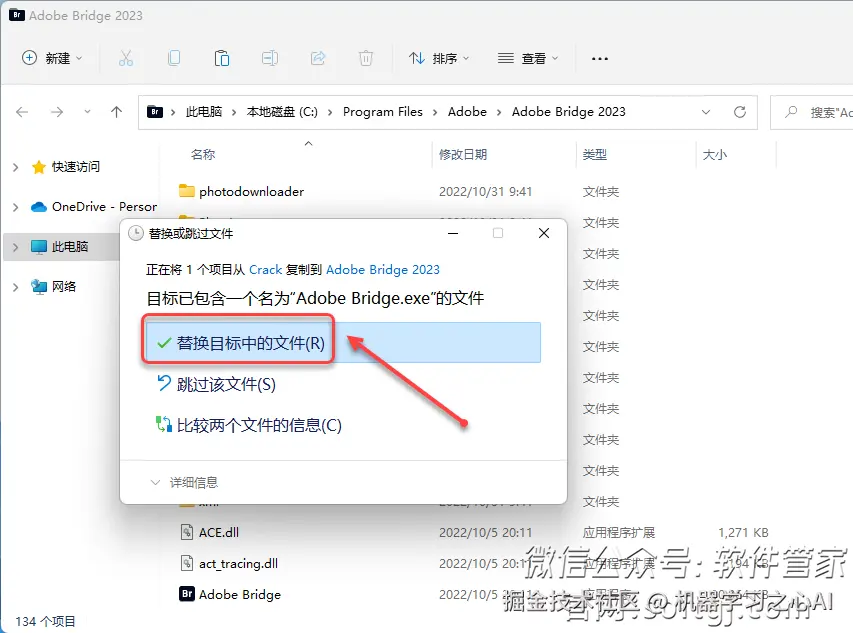853x633 pixels.
Task: Choose 比较两个文件的信息(C) option
Action: [x=249, y=425]
